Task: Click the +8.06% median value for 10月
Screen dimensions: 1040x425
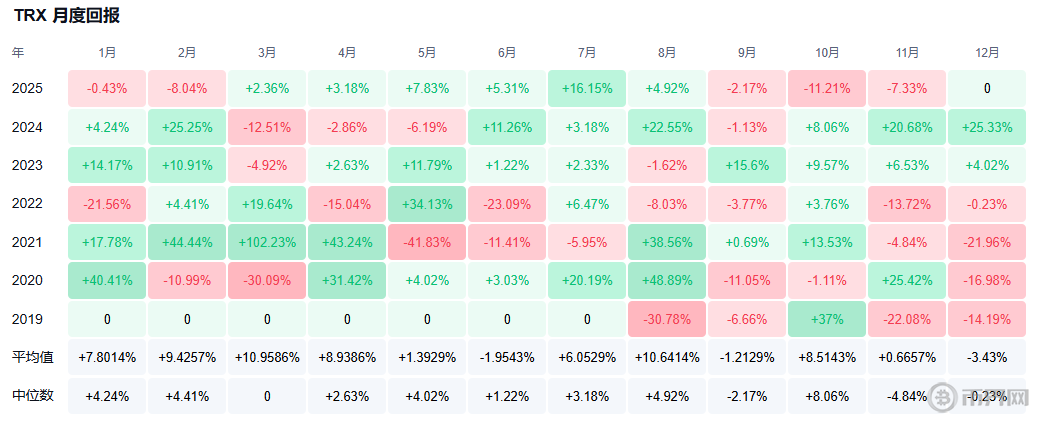Action: (x=827, y=395)
